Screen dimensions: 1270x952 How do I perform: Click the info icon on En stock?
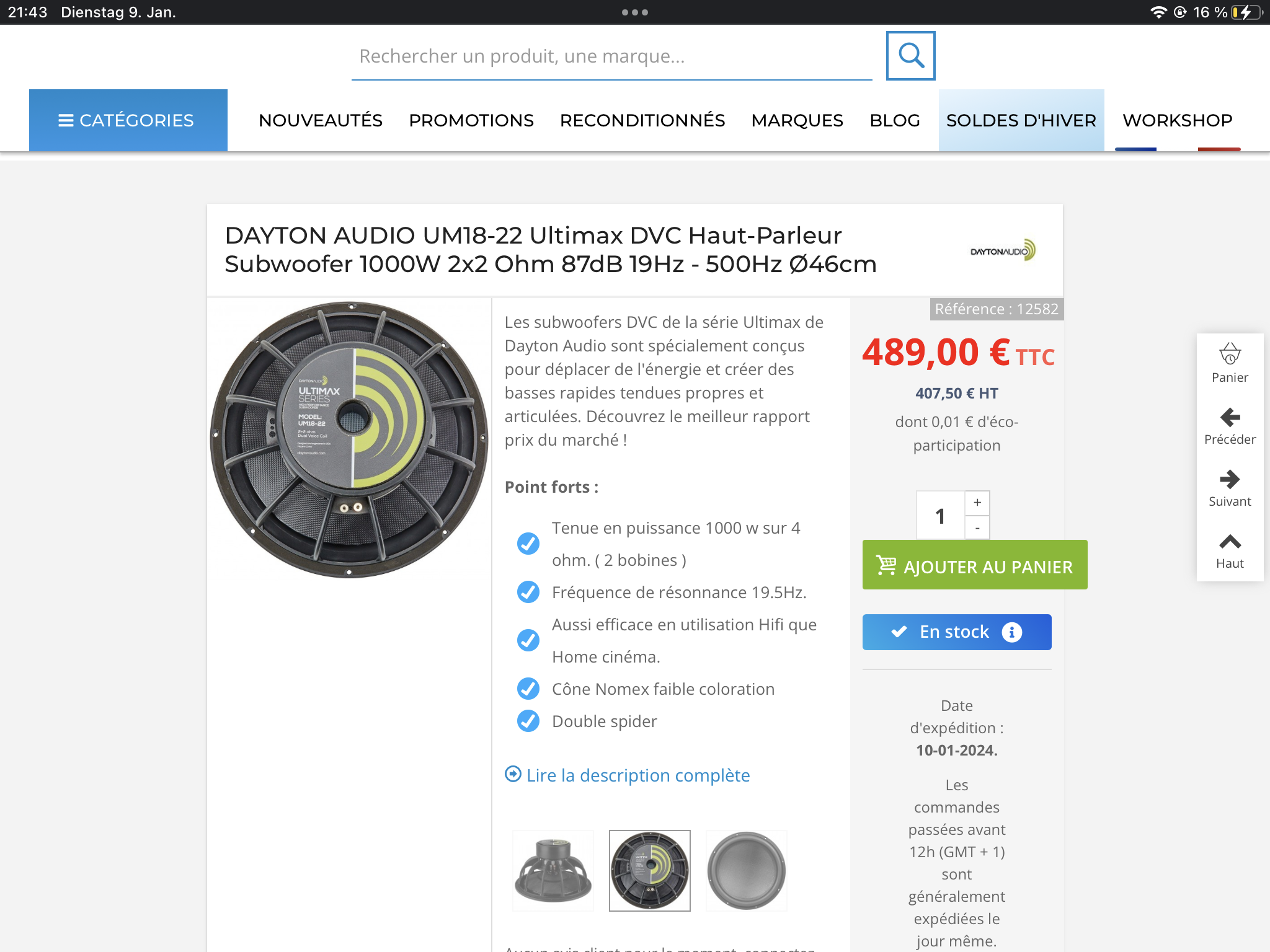tap(1011, 632)
